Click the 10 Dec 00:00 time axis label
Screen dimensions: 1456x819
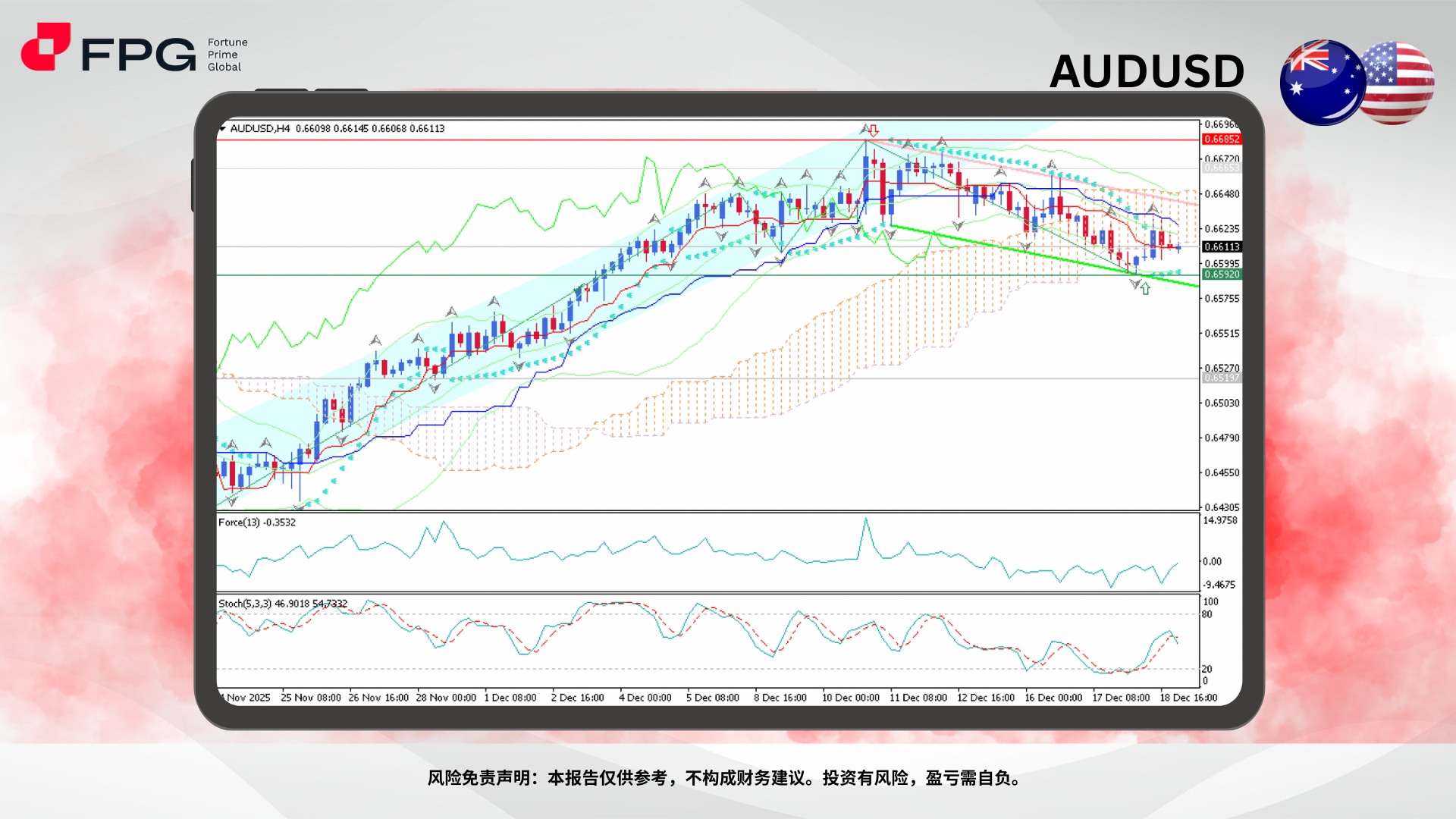(850, 698)
